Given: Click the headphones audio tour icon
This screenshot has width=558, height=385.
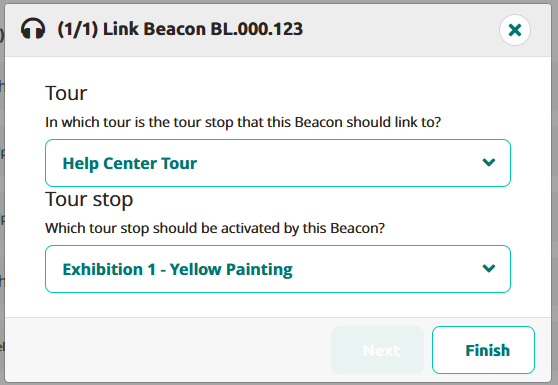Looking at the screenshot, I should 33,29.
